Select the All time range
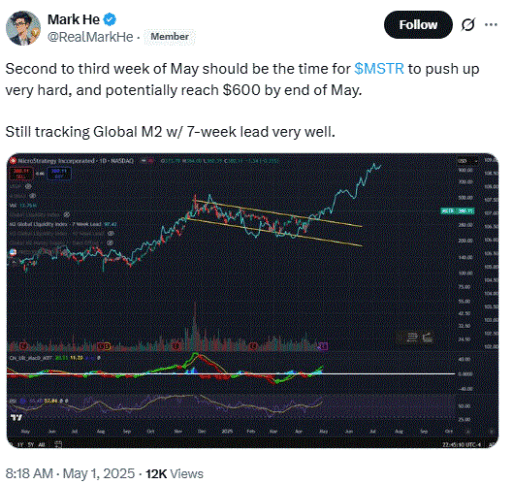 [42, 444]
